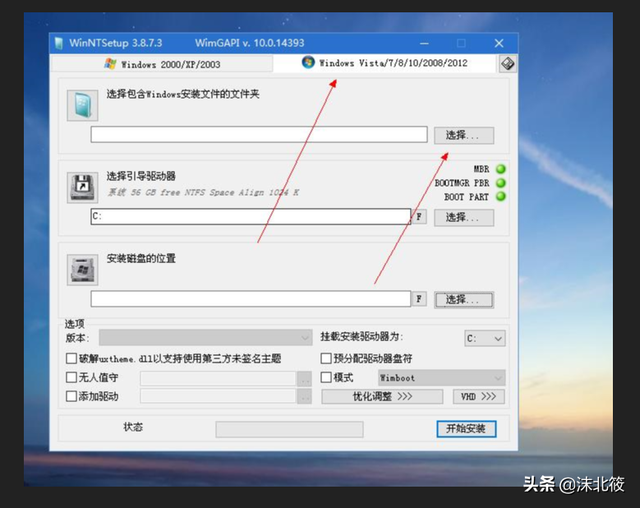Open the 优化调整 >>> tweaks panel

click(382, 397)
